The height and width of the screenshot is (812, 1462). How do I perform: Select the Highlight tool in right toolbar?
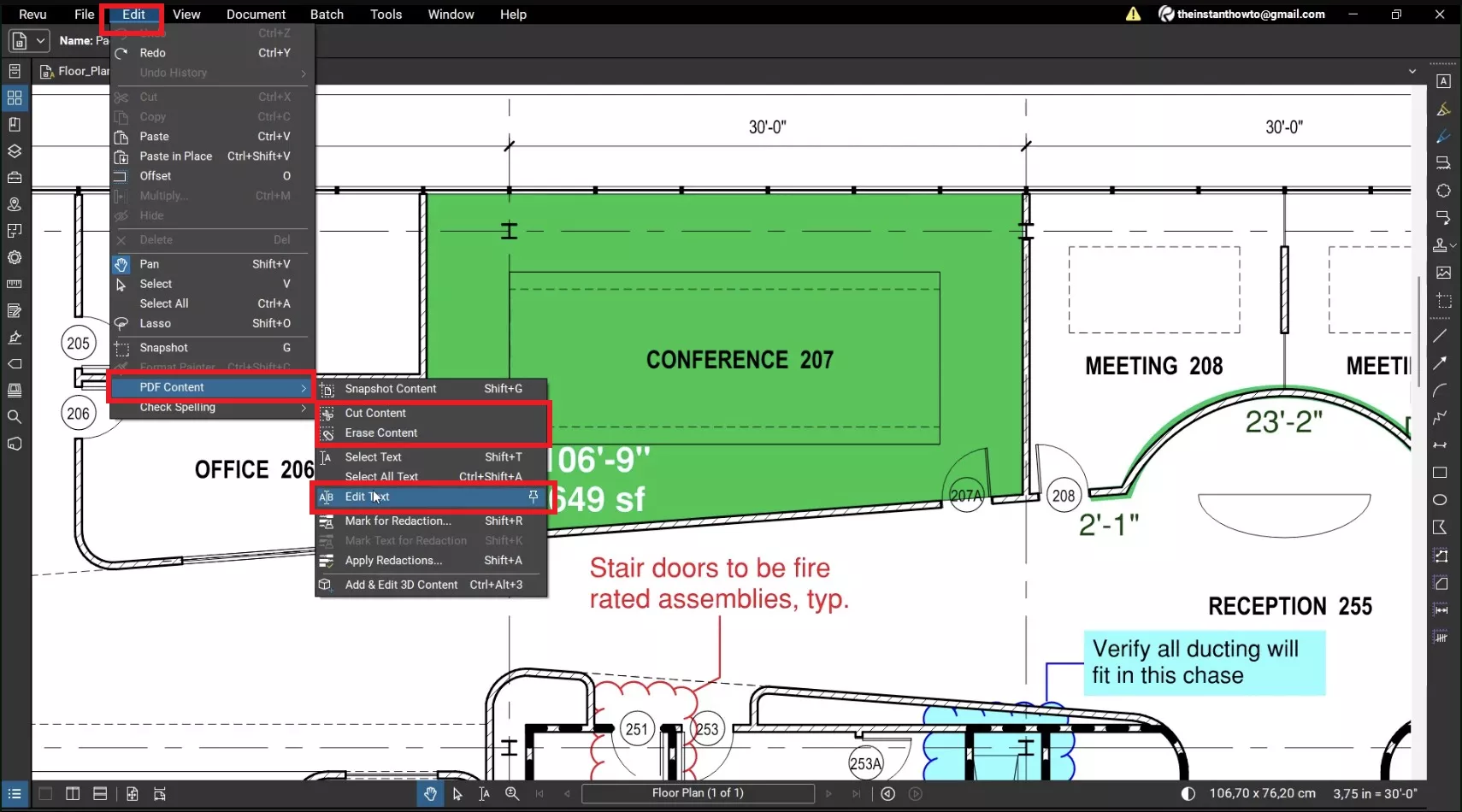coord(1443,109)
